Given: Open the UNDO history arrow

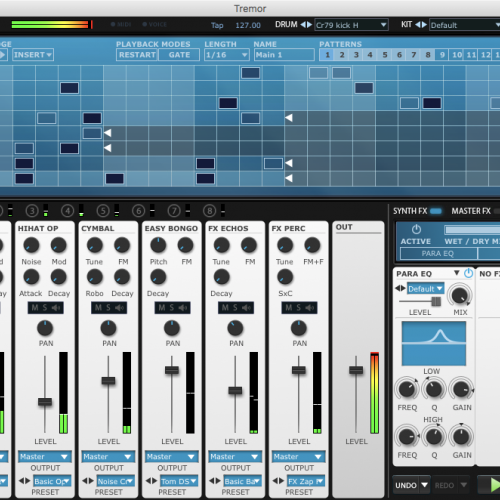Looking at the screenshot, I should pyautogui.click(x=424, y=485).
